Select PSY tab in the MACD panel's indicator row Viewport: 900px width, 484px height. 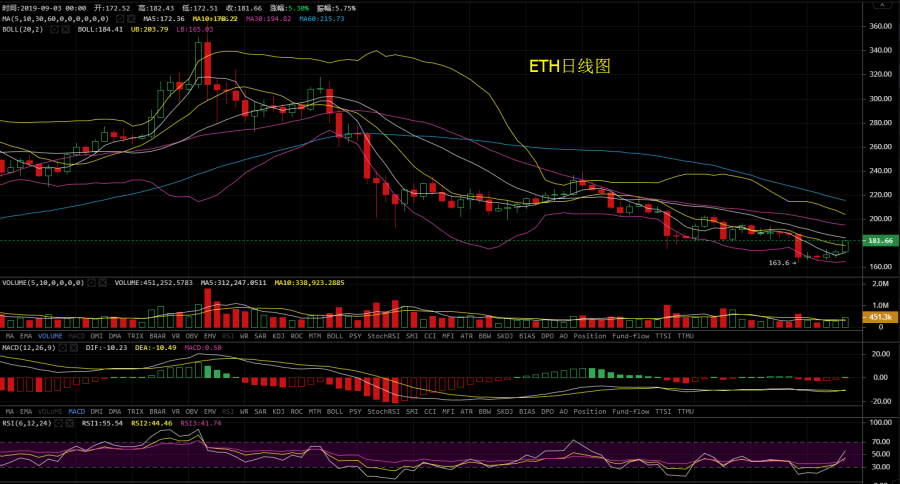click(x=355, y=412)
